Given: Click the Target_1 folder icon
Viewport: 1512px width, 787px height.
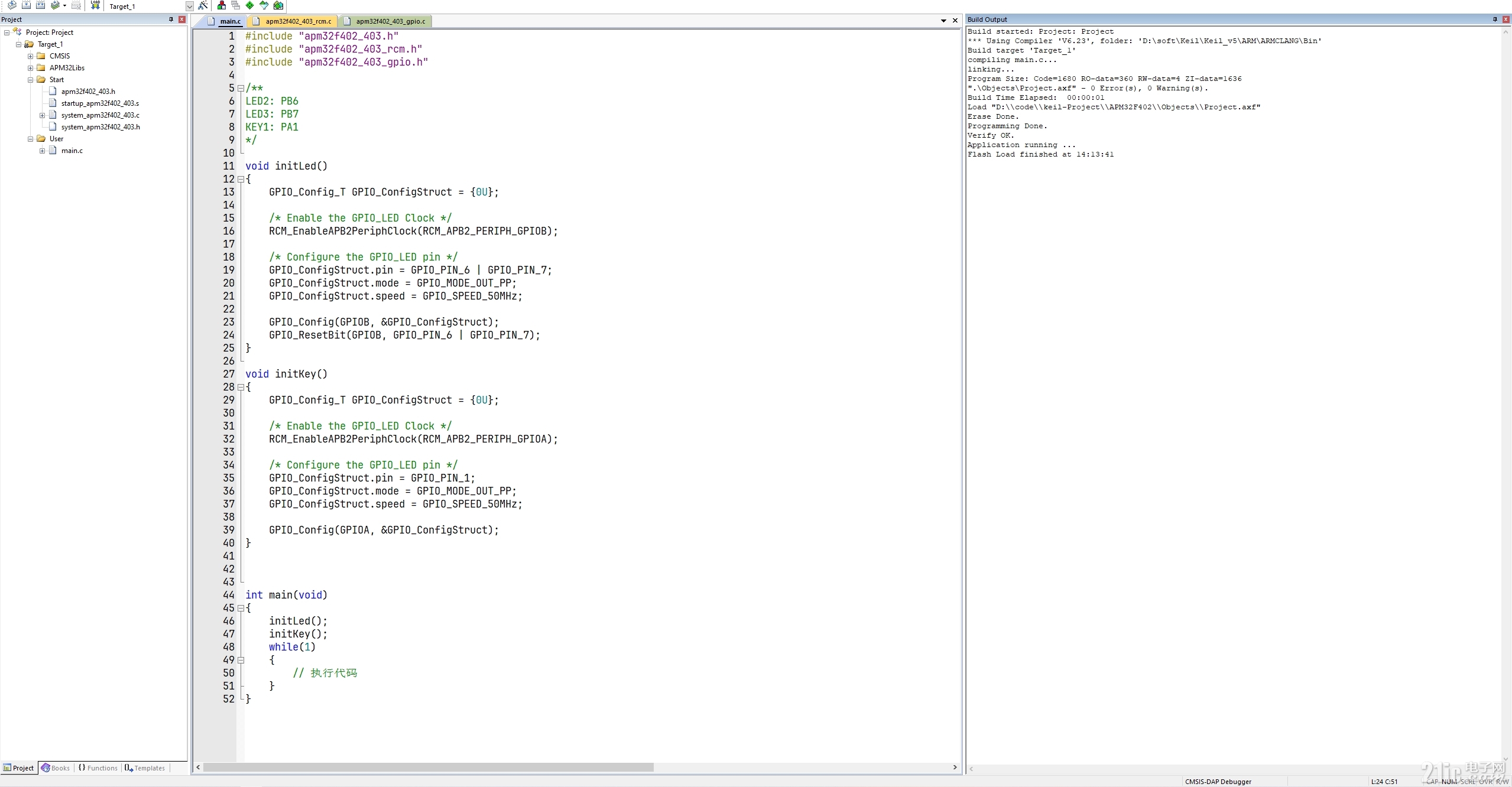Looking at the screenshot, I should [29, 44].
